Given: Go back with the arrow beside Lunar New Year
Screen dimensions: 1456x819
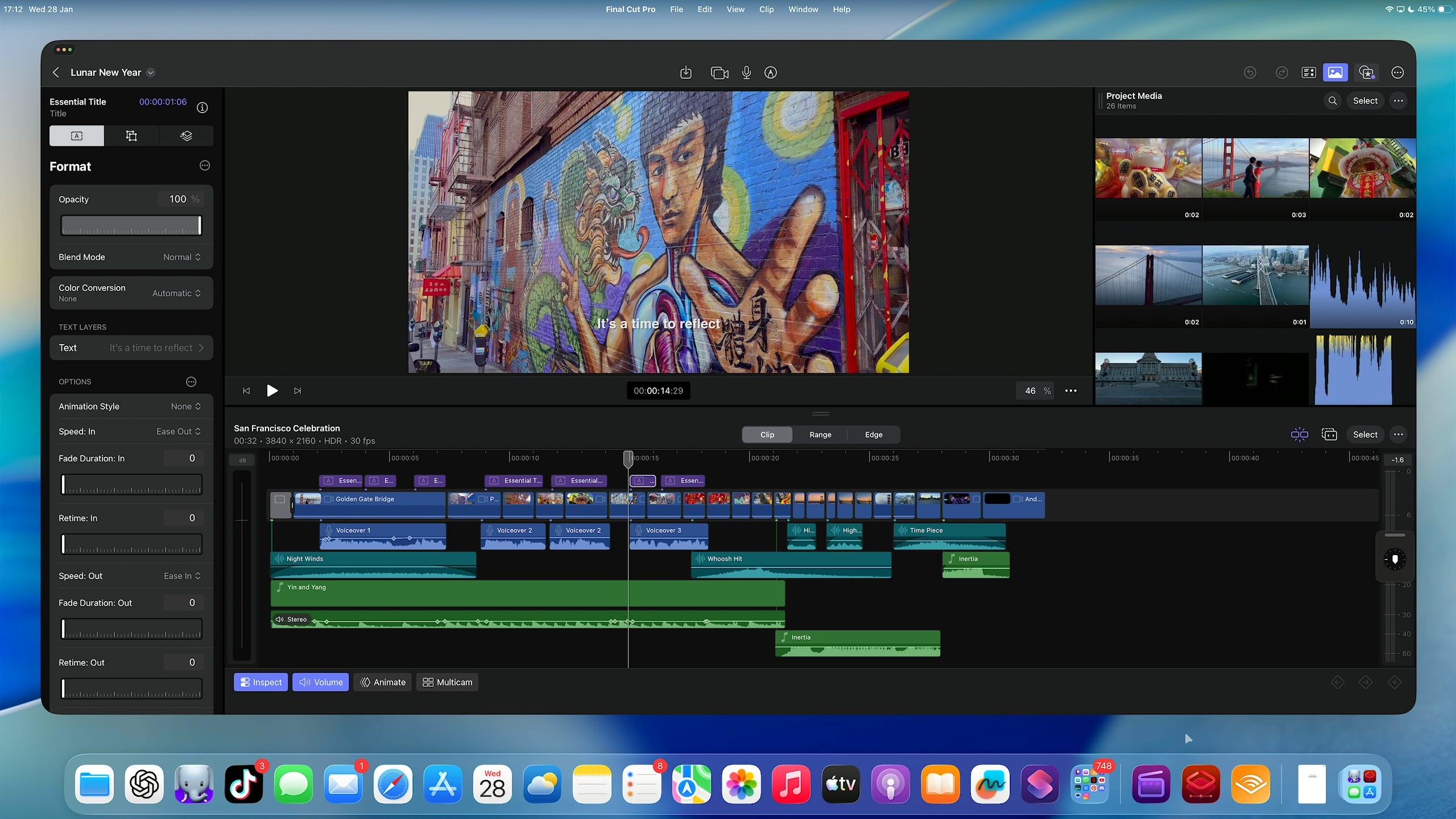Looking at the screenshot, I should [56, 72].
